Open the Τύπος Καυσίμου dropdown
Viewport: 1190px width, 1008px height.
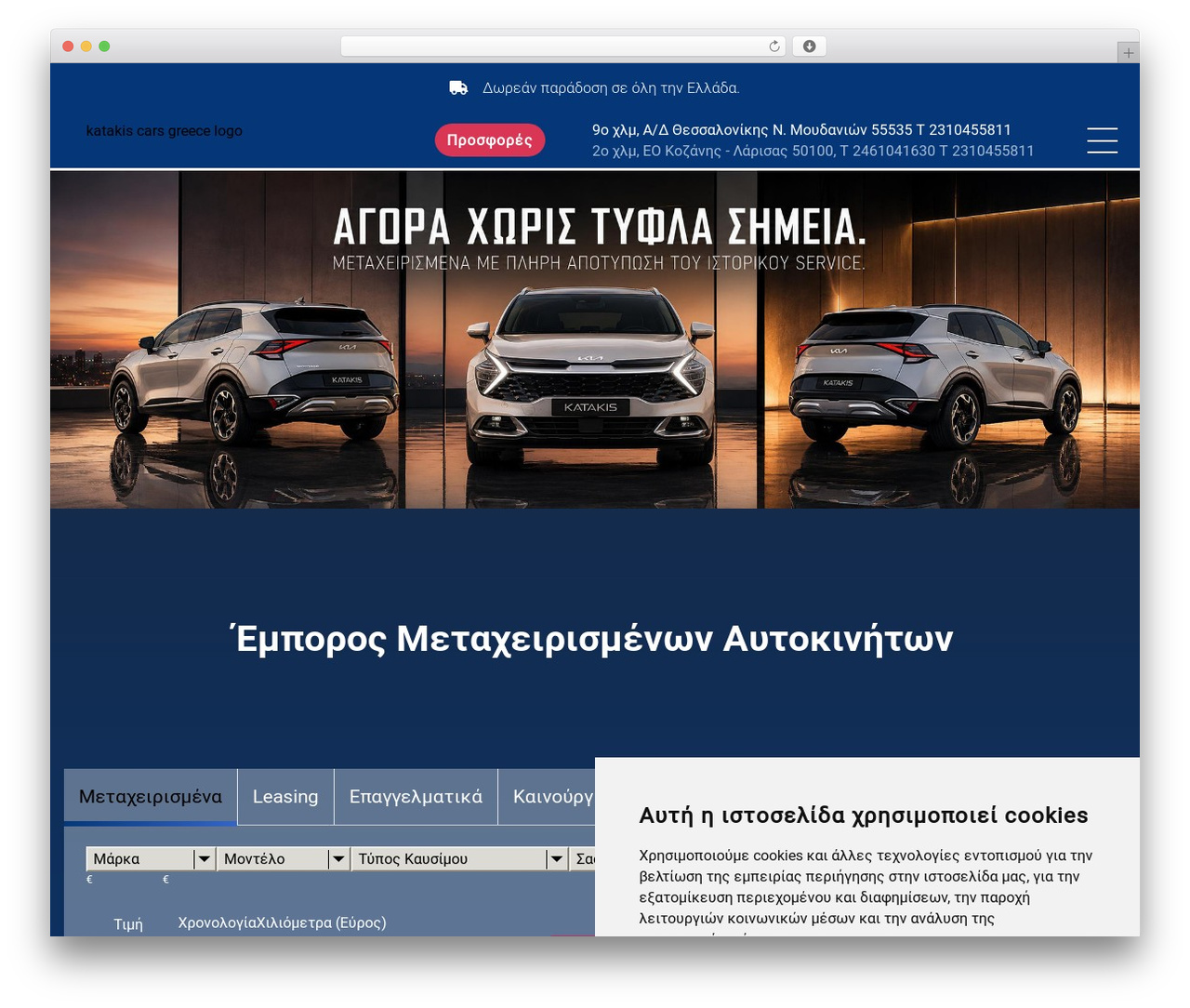click(459, 858)
